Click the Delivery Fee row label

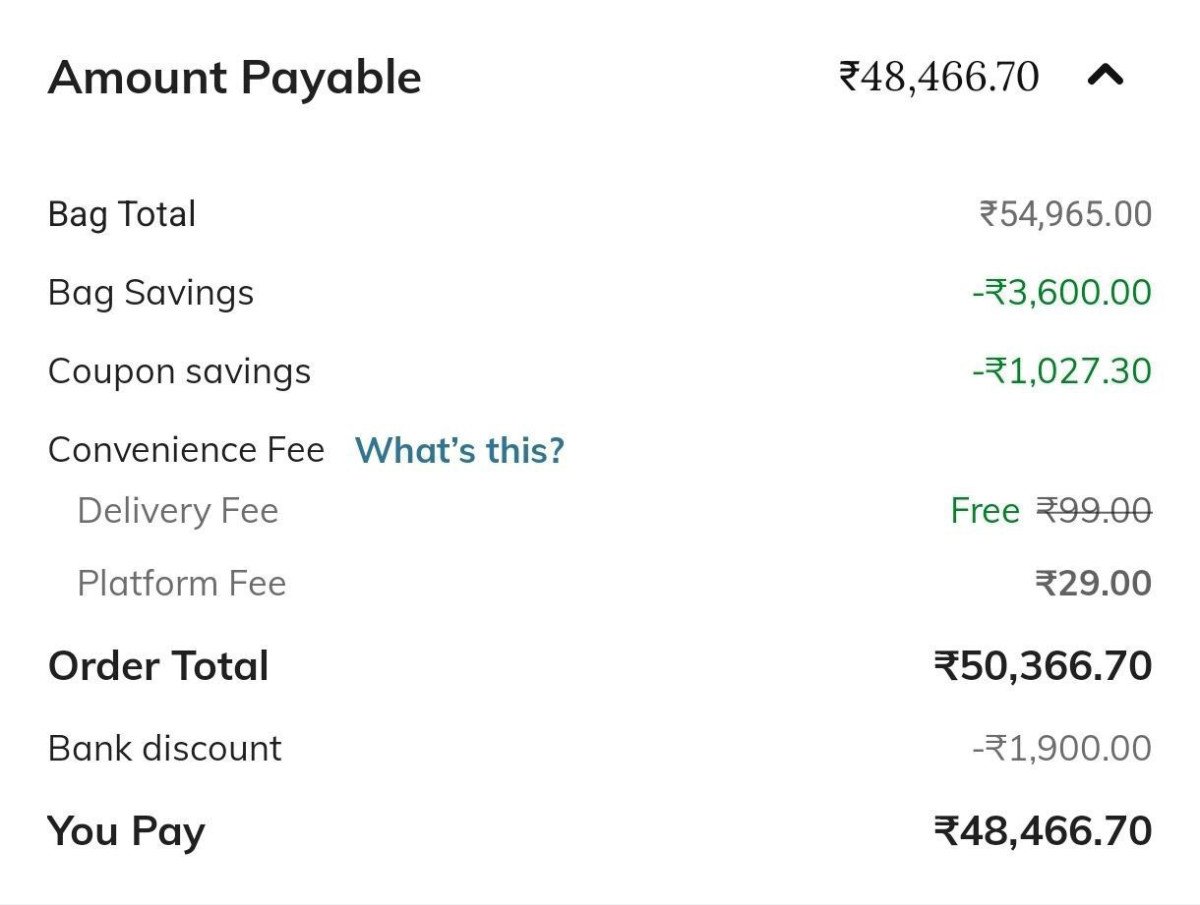(178, 511)
